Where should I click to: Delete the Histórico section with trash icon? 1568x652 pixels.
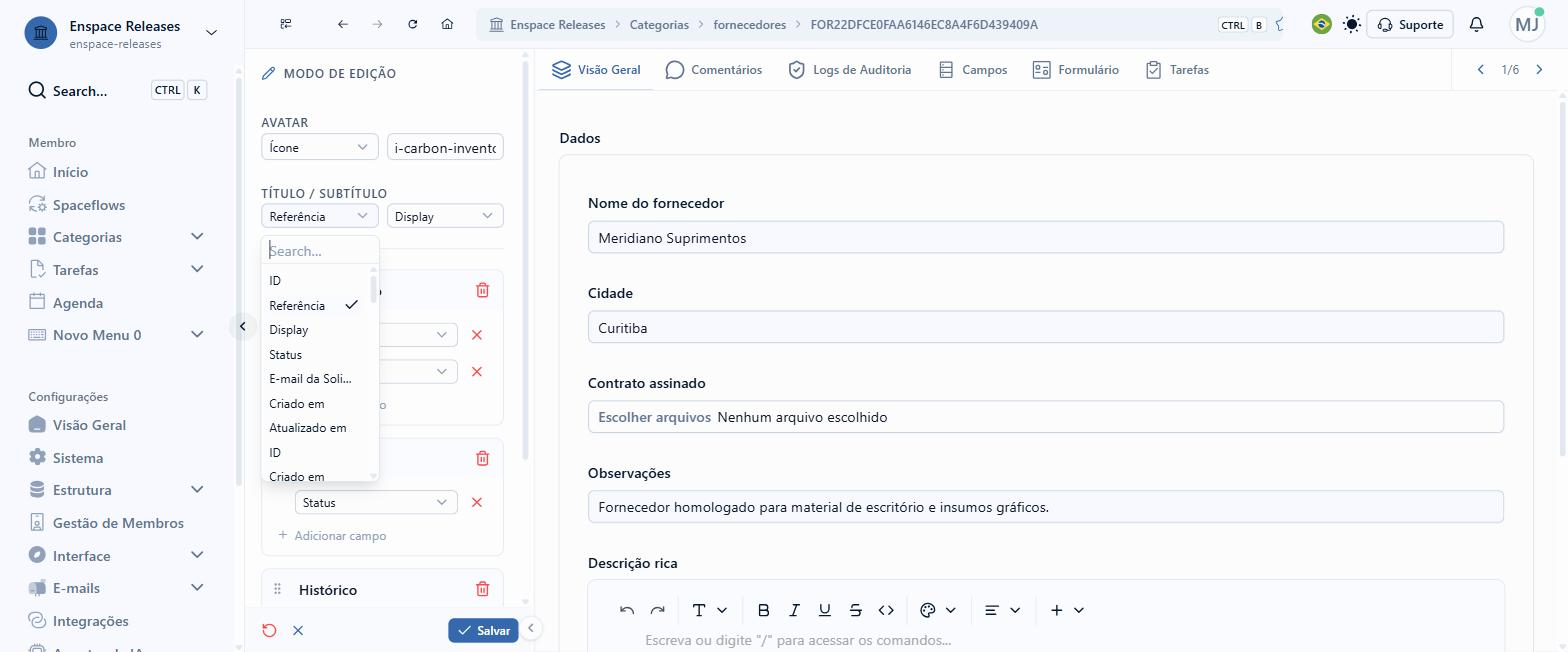click(x=482, y=589)
